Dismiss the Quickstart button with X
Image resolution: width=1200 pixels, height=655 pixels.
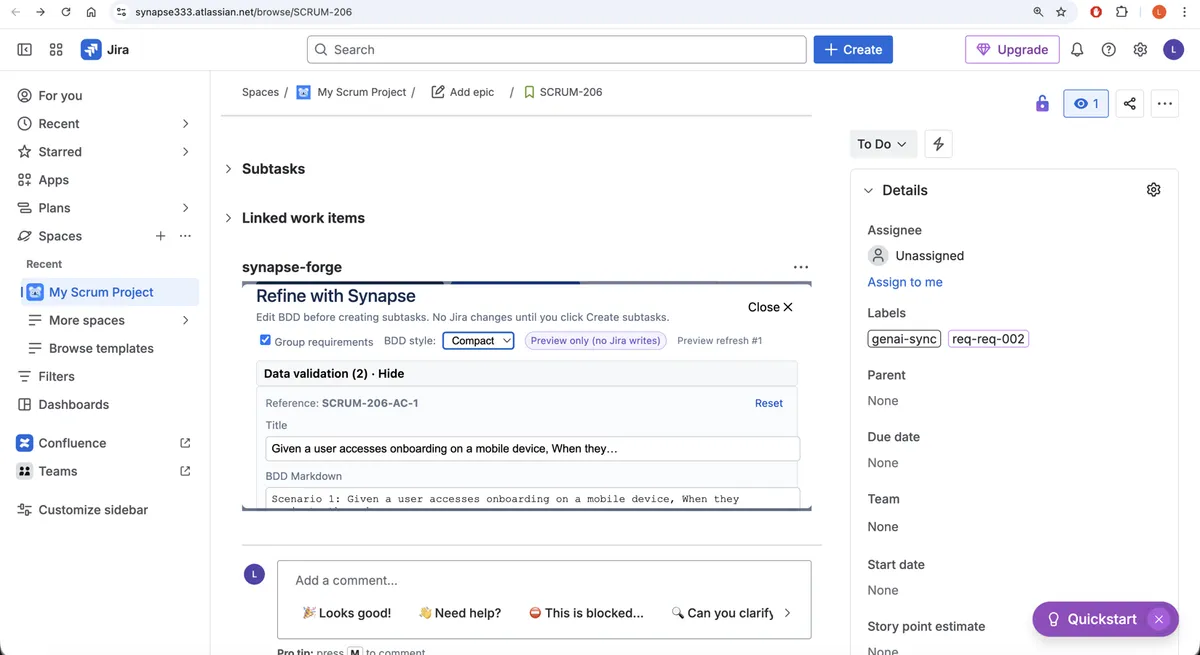coord(1159,619)
